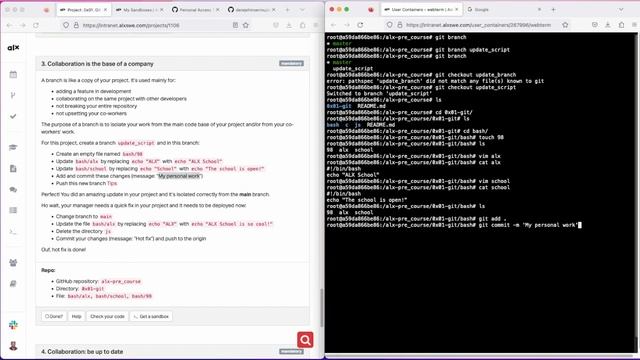Open the branch-shaped projects icon in sidebar

click(x=13, y=95)
